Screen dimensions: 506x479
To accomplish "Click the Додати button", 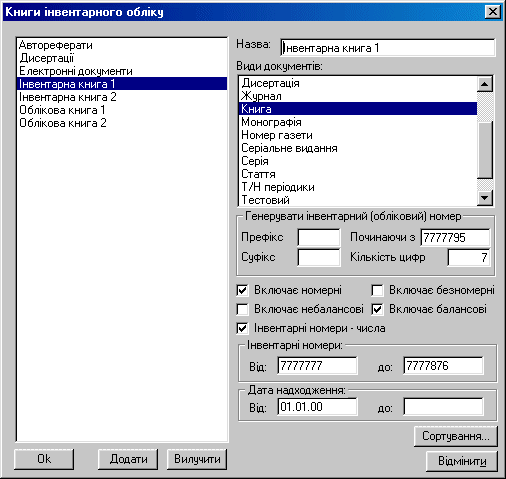I will [x=128, y=459].
